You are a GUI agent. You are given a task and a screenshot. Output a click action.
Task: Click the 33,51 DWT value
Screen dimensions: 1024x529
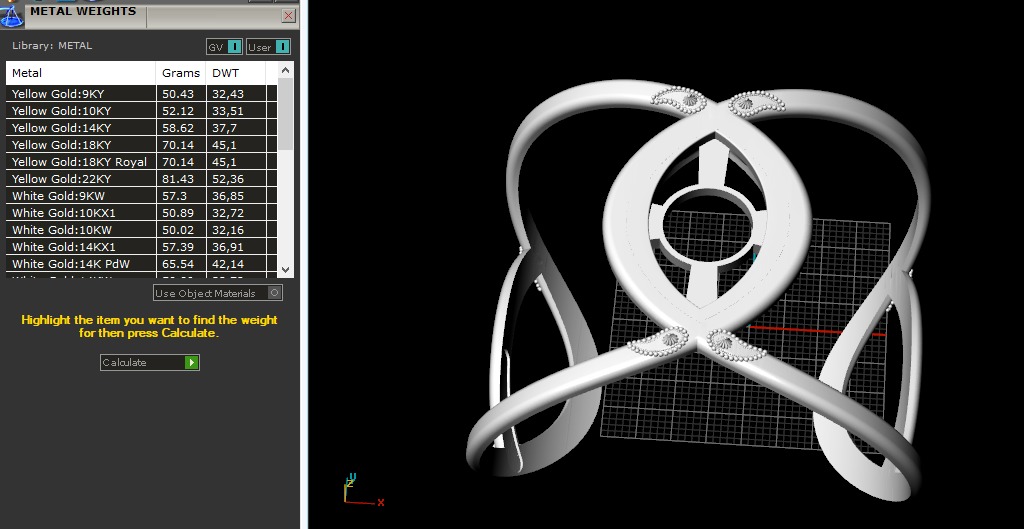[x=227, y=111]
